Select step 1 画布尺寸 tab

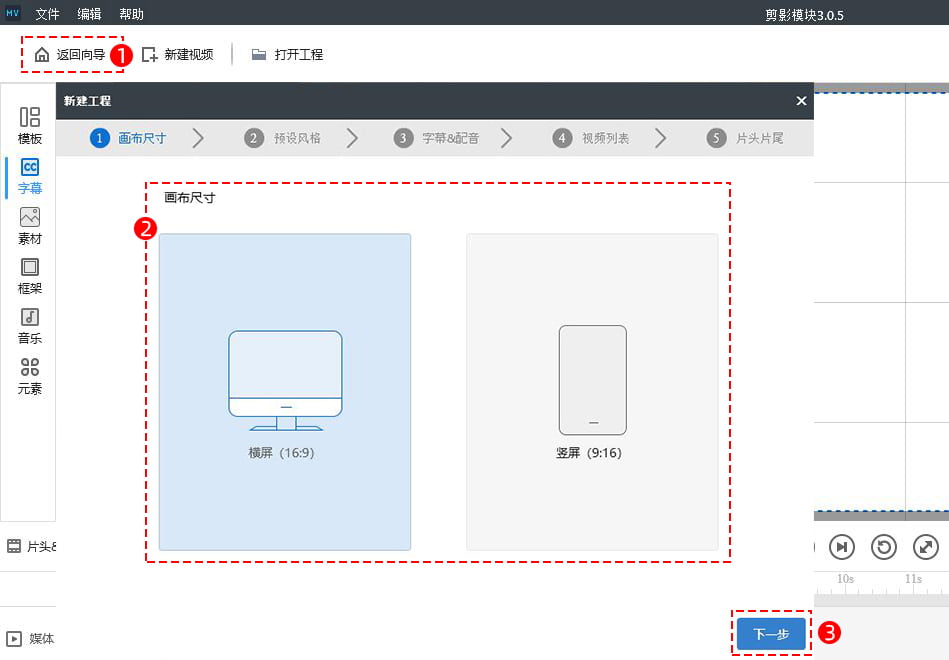pos(128,138)
